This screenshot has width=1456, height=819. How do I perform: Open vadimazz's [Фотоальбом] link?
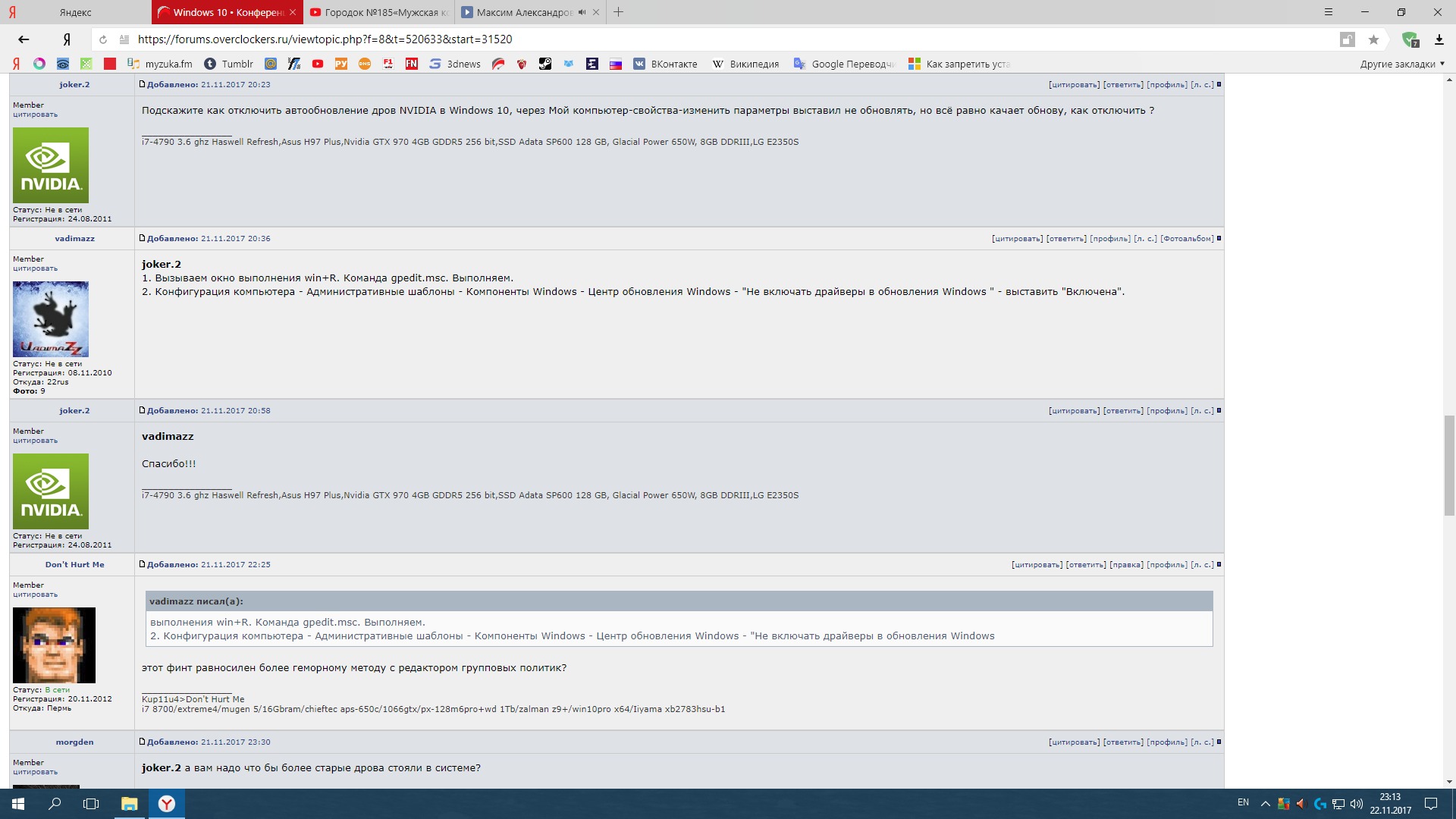pyautogui.click(x=1187, y=239)
